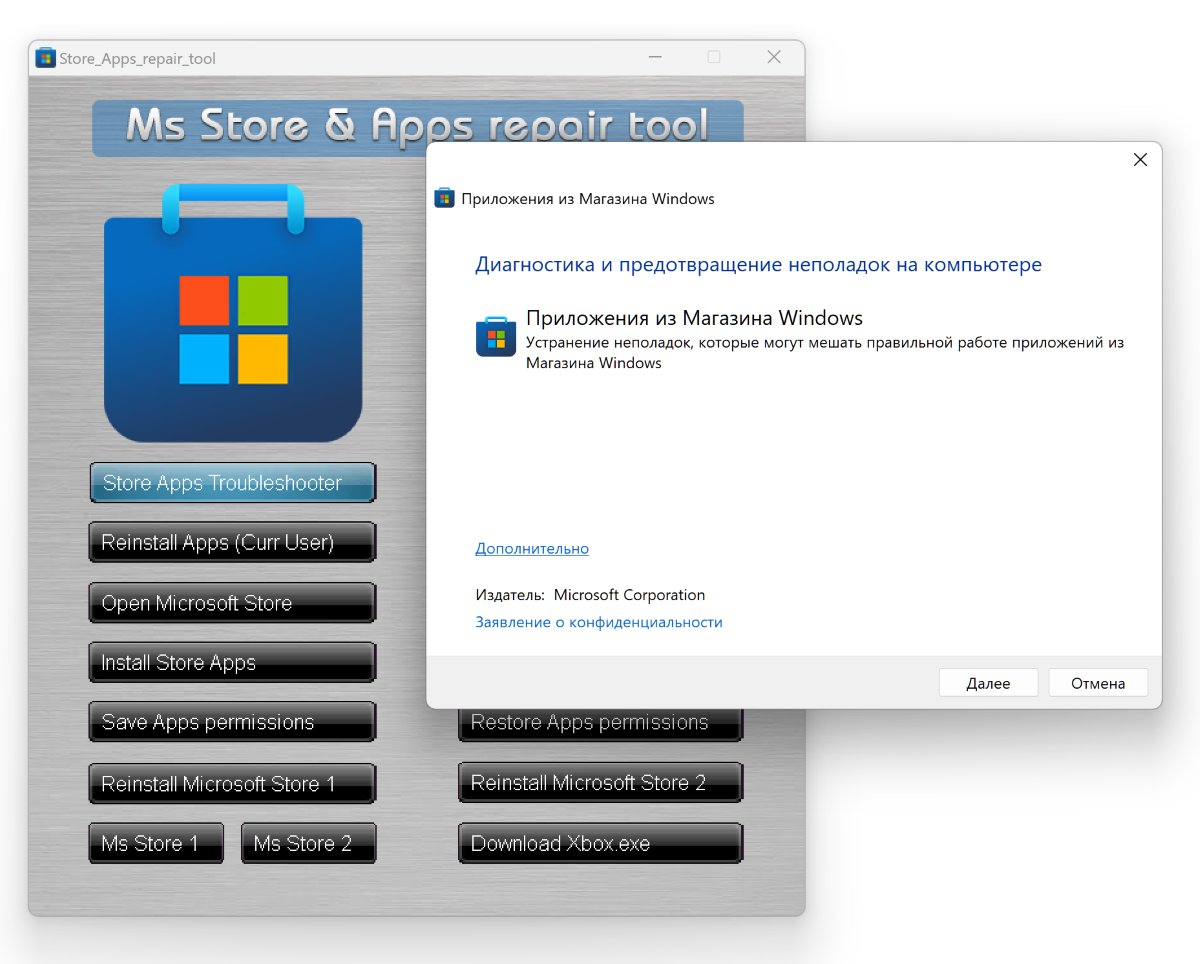Click the Ms Store 2 button
This screenshot has width=1200, height=964.
click(x=308, y=843)
